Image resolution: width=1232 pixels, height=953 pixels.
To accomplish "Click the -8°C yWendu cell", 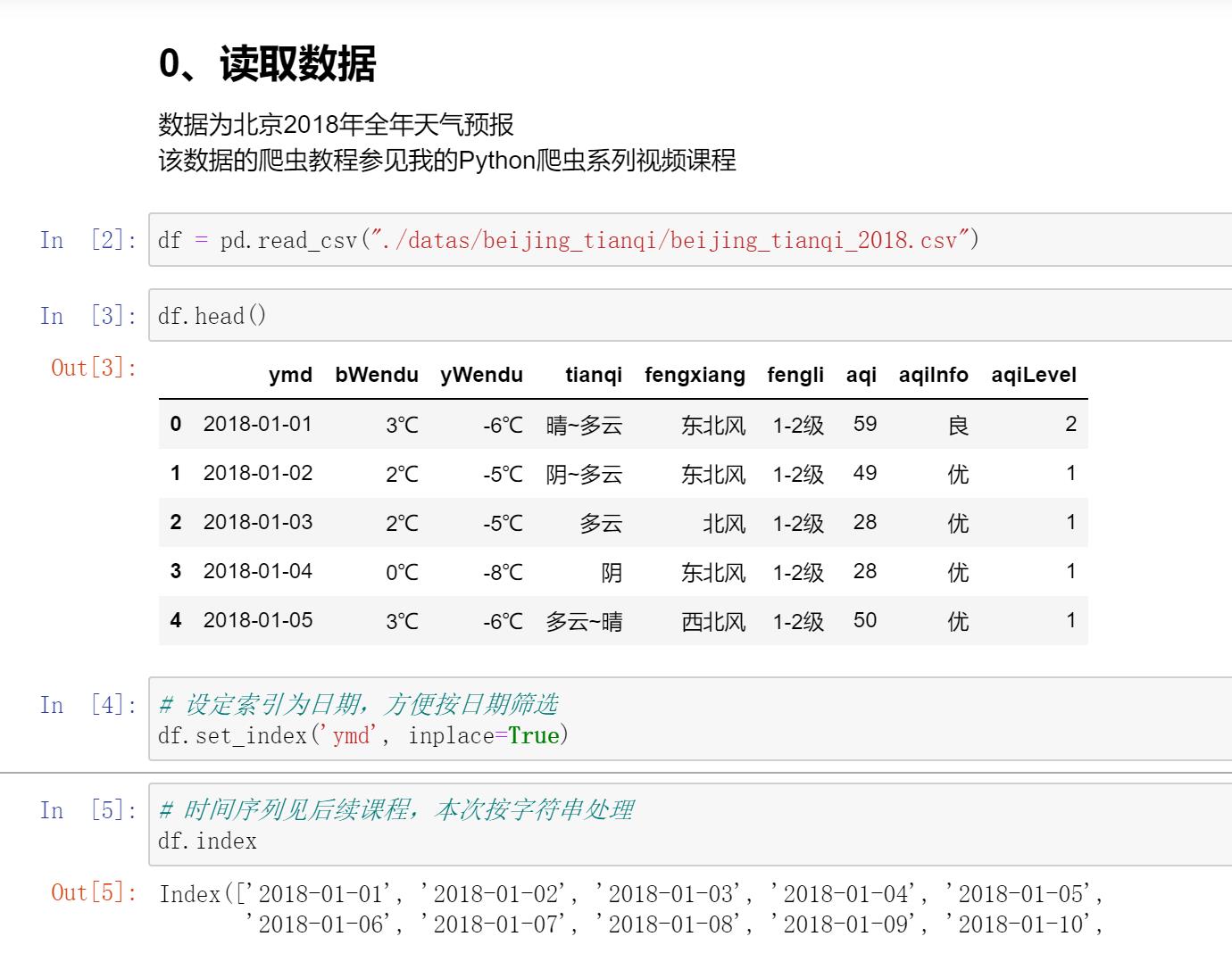I will tap(503, 572).
